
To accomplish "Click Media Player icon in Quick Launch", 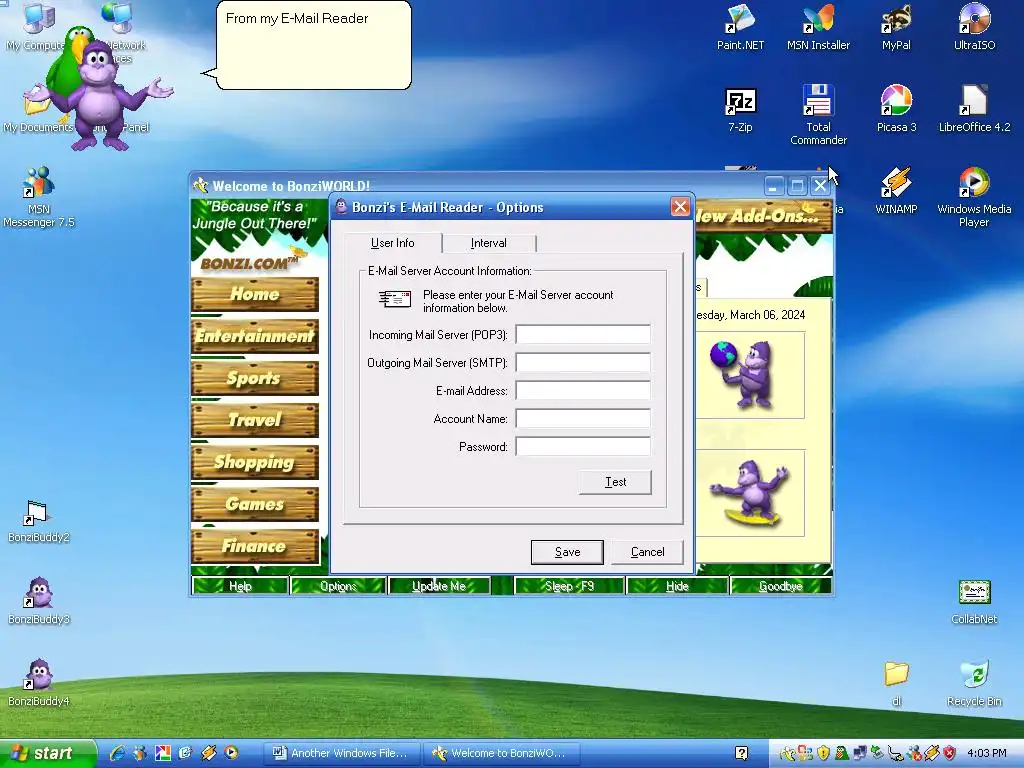I will 231,753.
